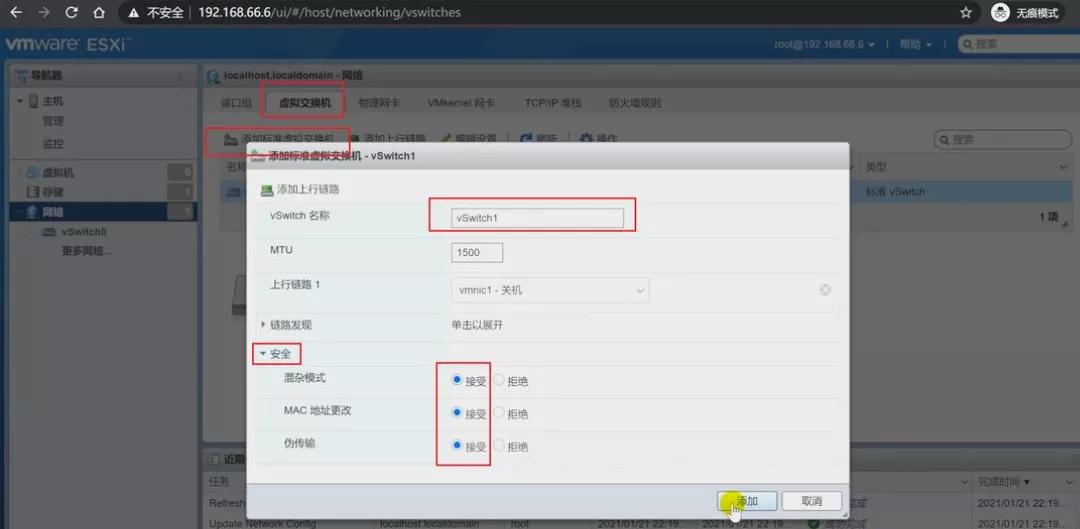This screenshot has width=1080, height=529.
Task: Open the browser home page icon
Action: point(99,12)
